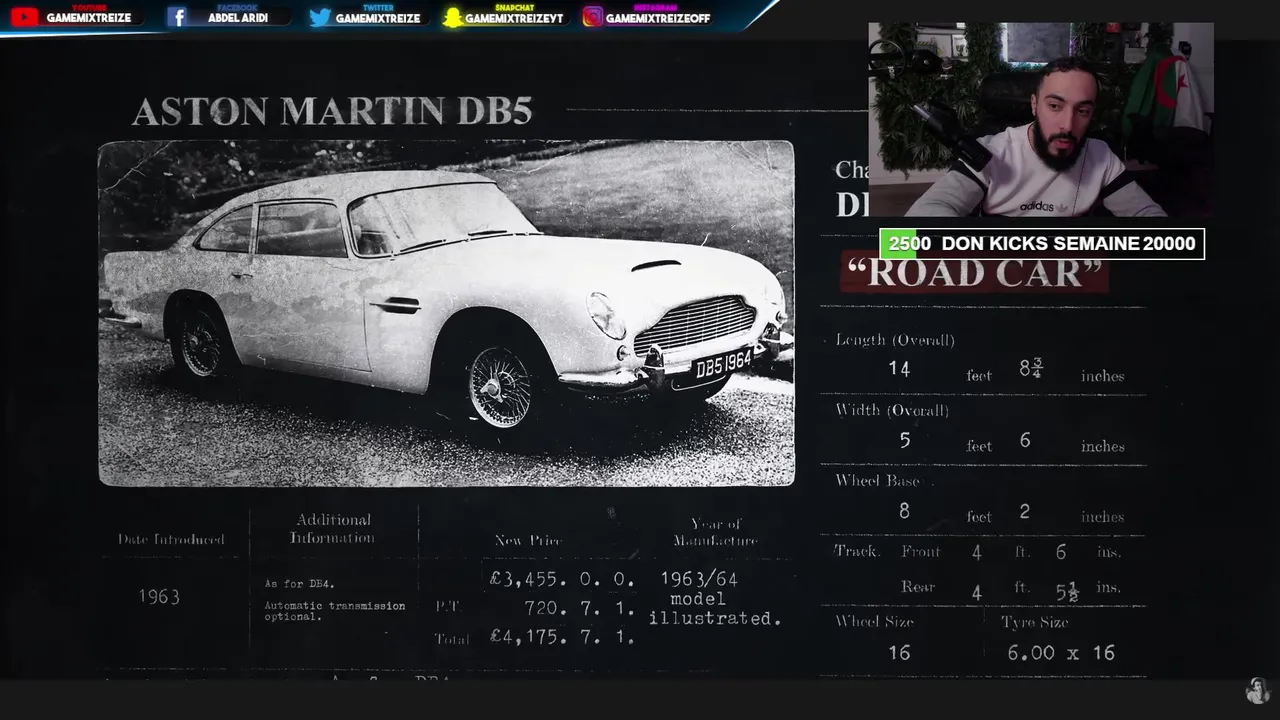Click the Track Rear label
The width and height of the screenshot is (1280, 720).
click(918, 587)
